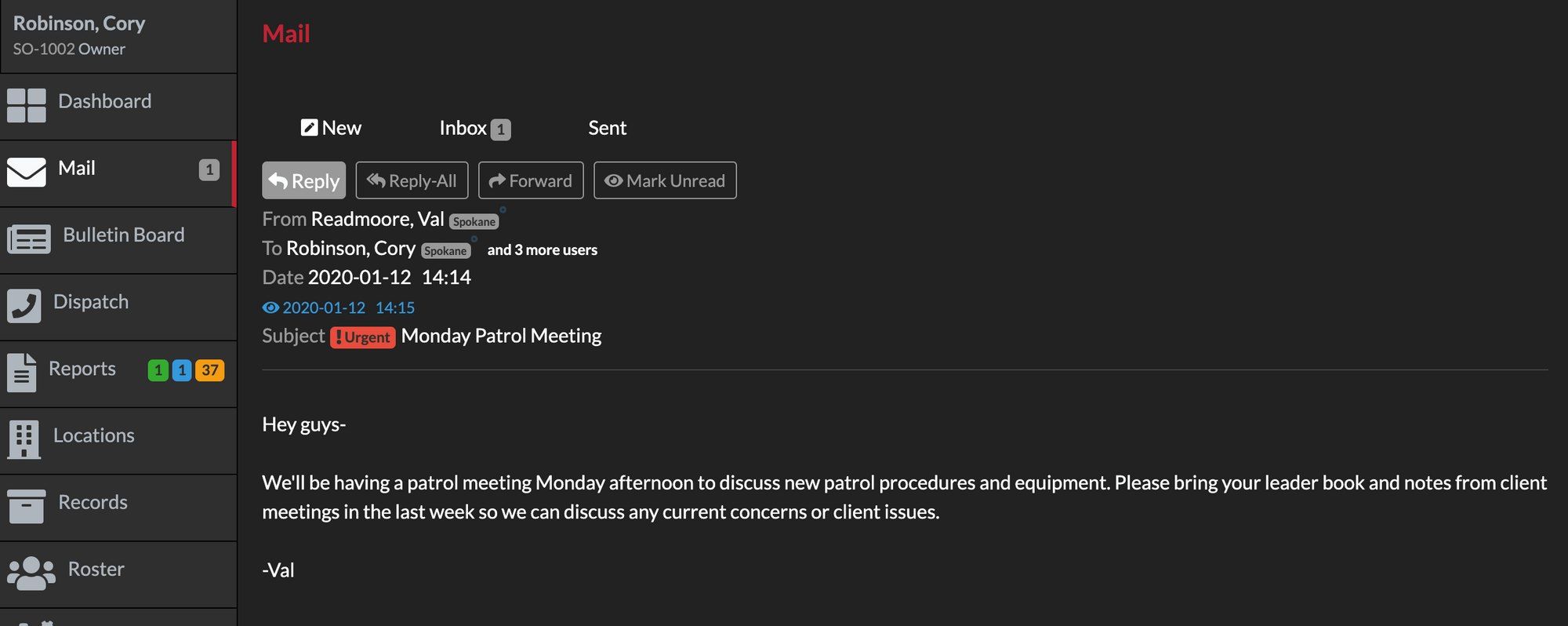1568x626 pixels.
Task: Click the read-receipt eye icon
Action: tap(270, 308)
